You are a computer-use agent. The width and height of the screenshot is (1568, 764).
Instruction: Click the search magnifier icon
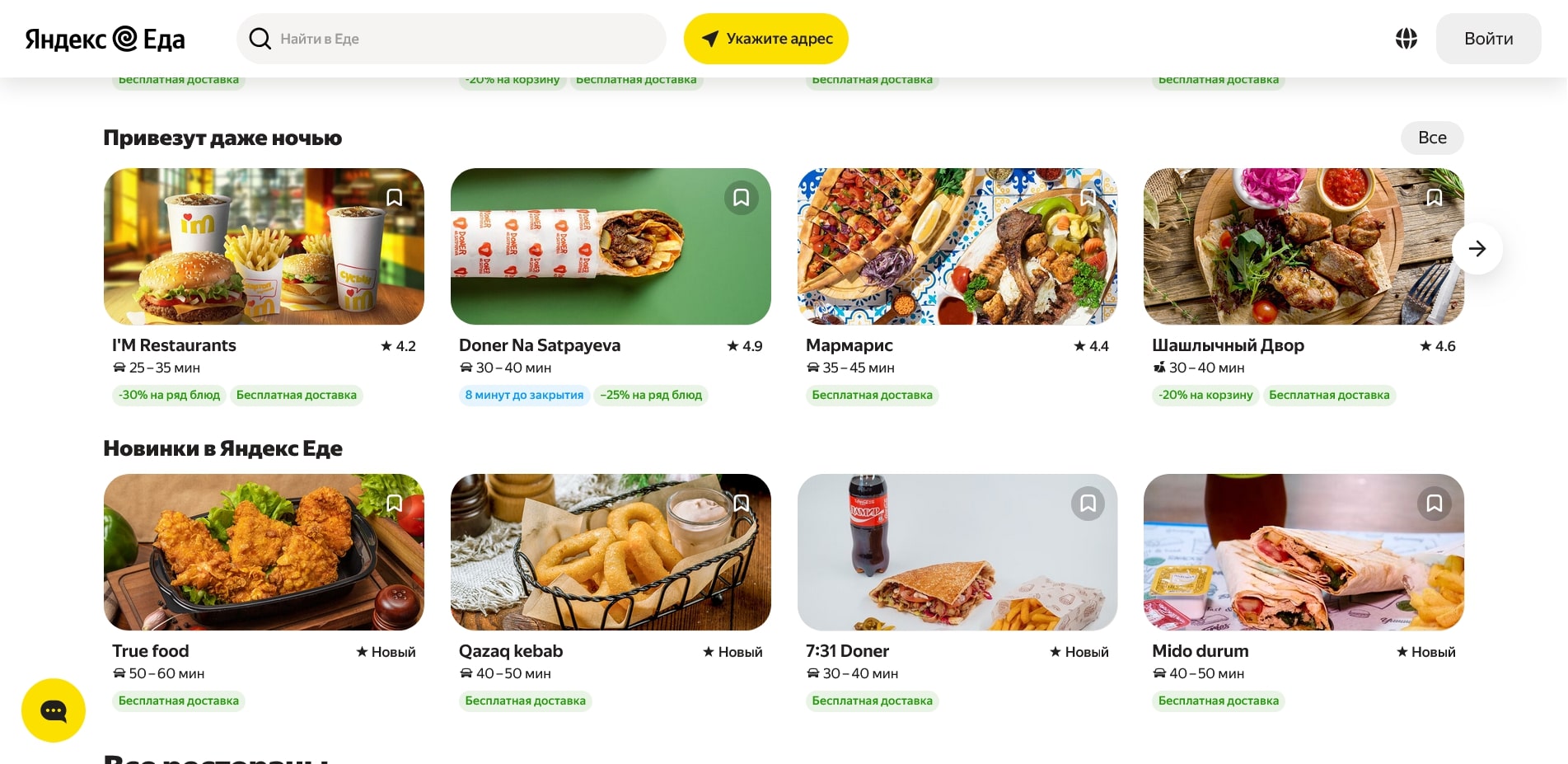click(260, 39)
